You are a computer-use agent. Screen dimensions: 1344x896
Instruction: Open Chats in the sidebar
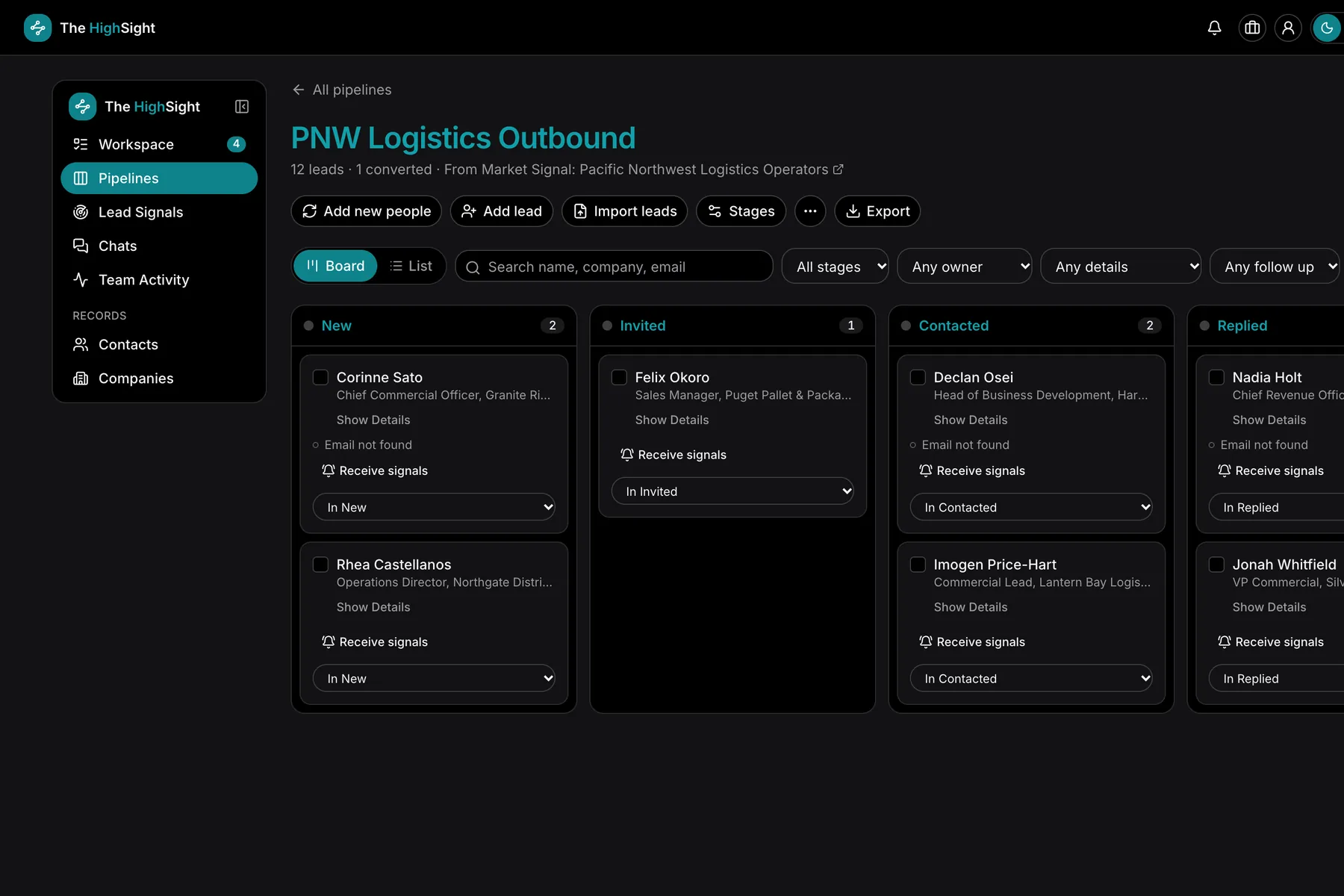[x=159, y=246]
